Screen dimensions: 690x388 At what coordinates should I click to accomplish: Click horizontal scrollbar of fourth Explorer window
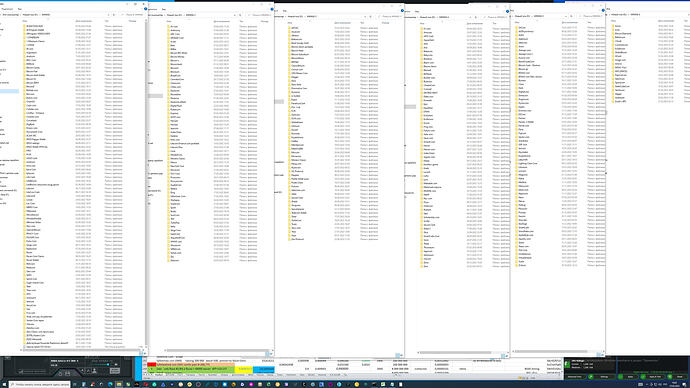click(455, 352)
